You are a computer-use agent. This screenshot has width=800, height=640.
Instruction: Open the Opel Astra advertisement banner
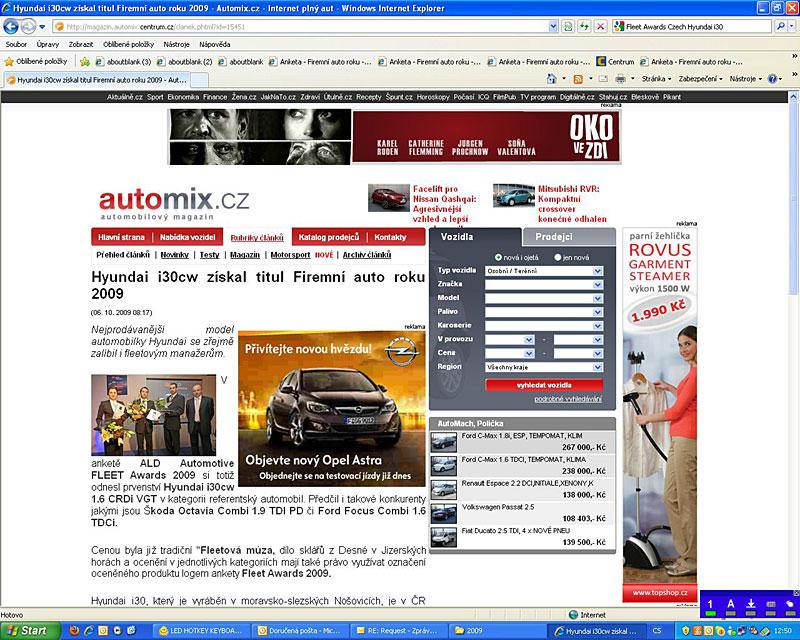(x=332, y=408)
